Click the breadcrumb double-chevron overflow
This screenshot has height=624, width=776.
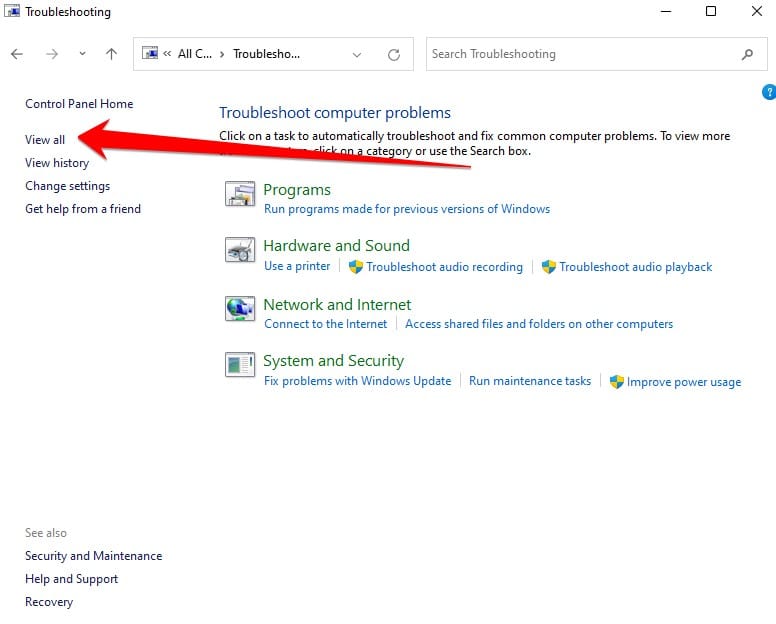pyautogui.click(x=167, y=54)
